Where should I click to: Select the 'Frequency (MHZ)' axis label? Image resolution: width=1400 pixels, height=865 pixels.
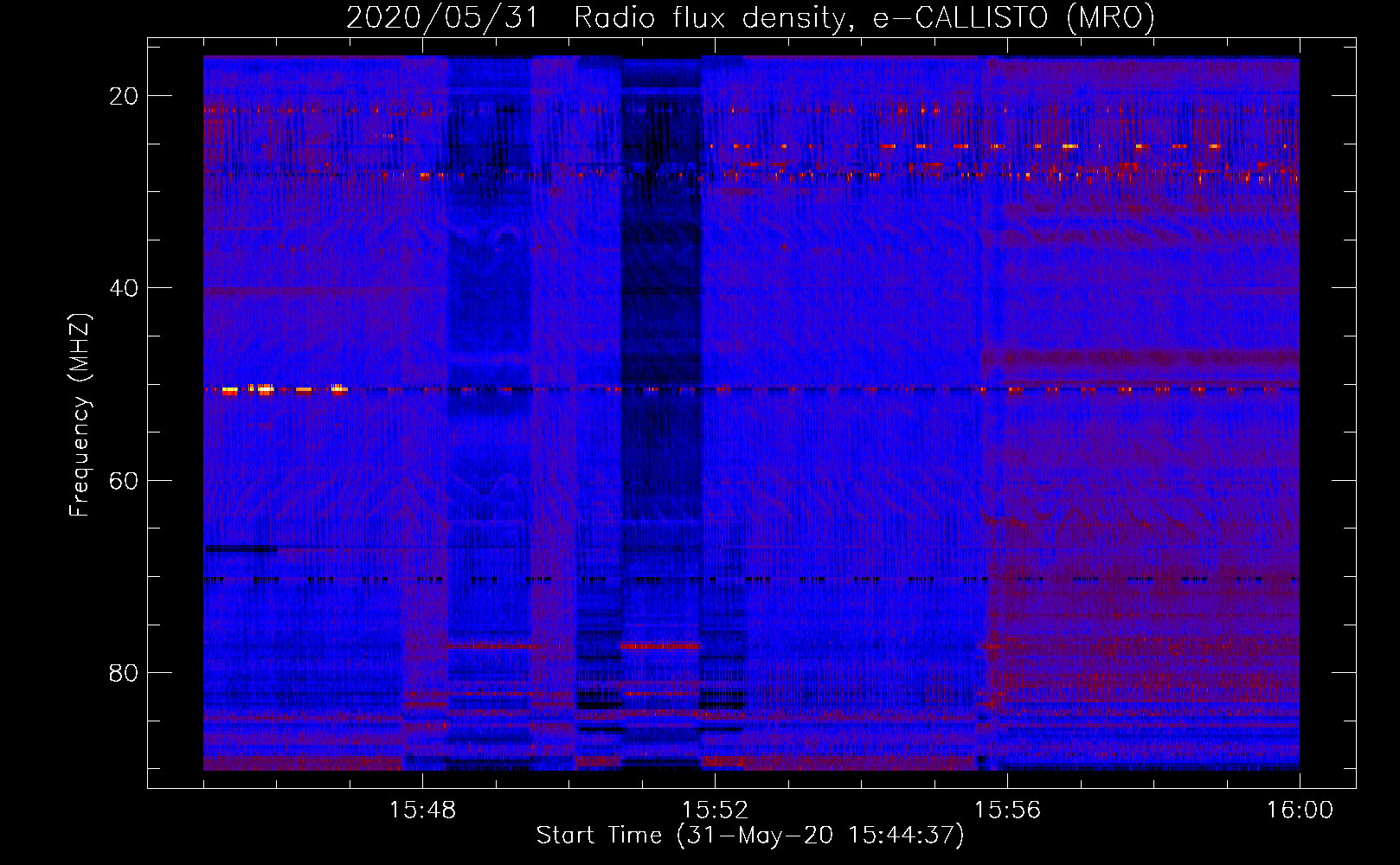[80, 415]
